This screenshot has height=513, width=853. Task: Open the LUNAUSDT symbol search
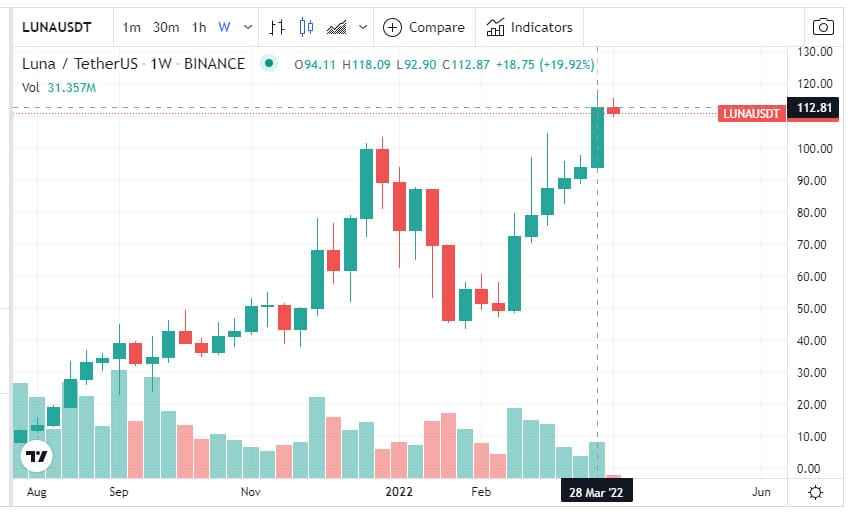pyautogui.click(x=57, y=27)
